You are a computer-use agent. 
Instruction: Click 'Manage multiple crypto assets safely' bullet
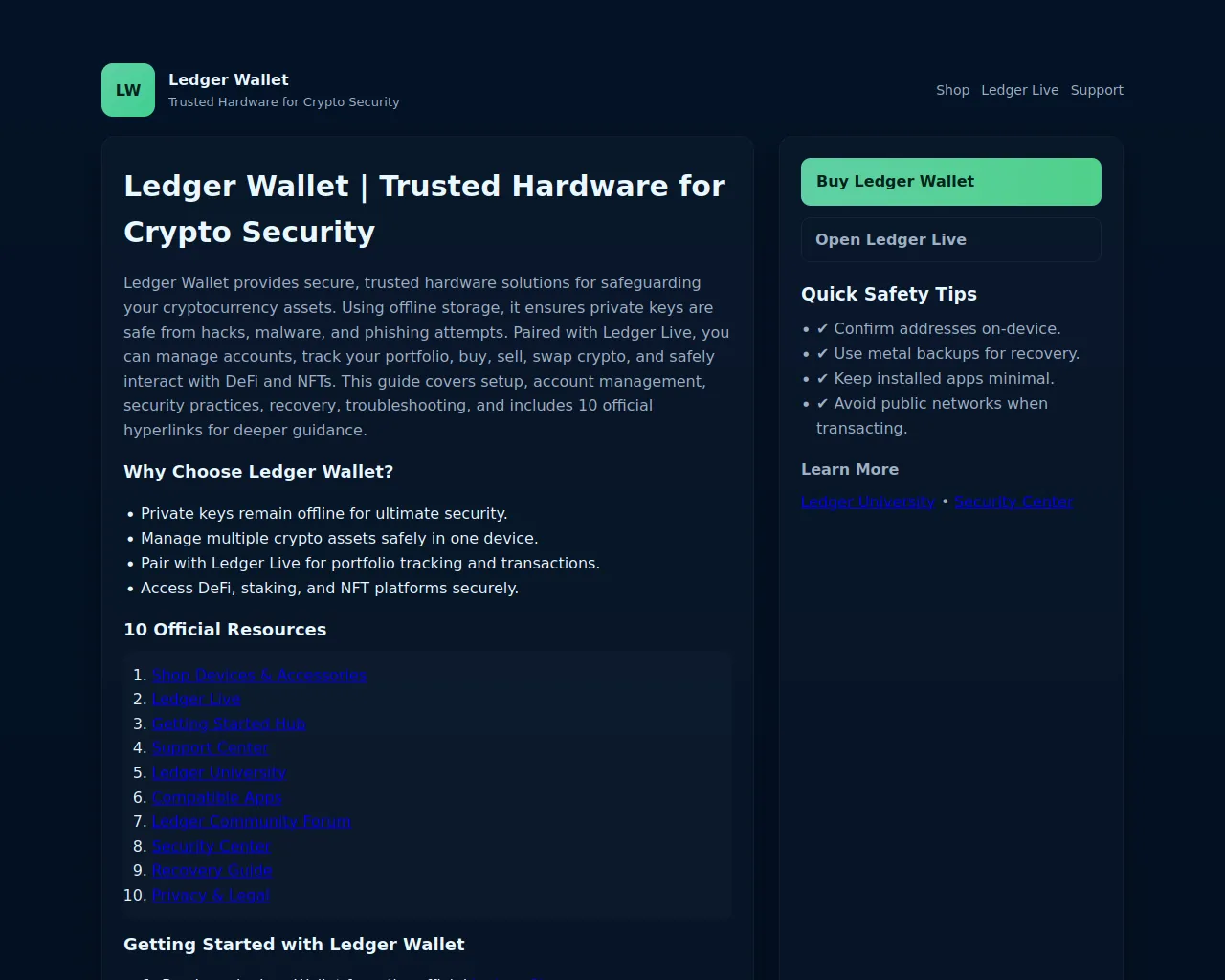(340, 539)
